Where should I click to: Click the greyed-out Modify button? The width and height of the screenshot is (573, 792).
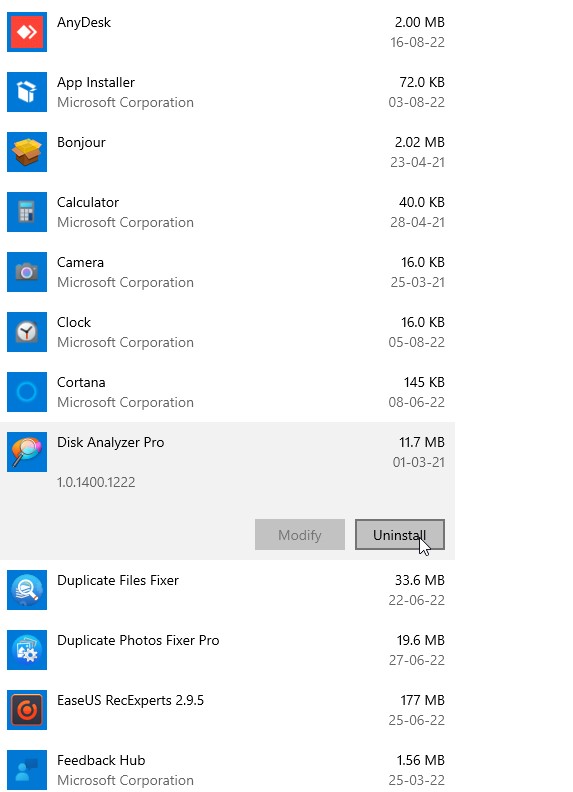pos(300,535)
